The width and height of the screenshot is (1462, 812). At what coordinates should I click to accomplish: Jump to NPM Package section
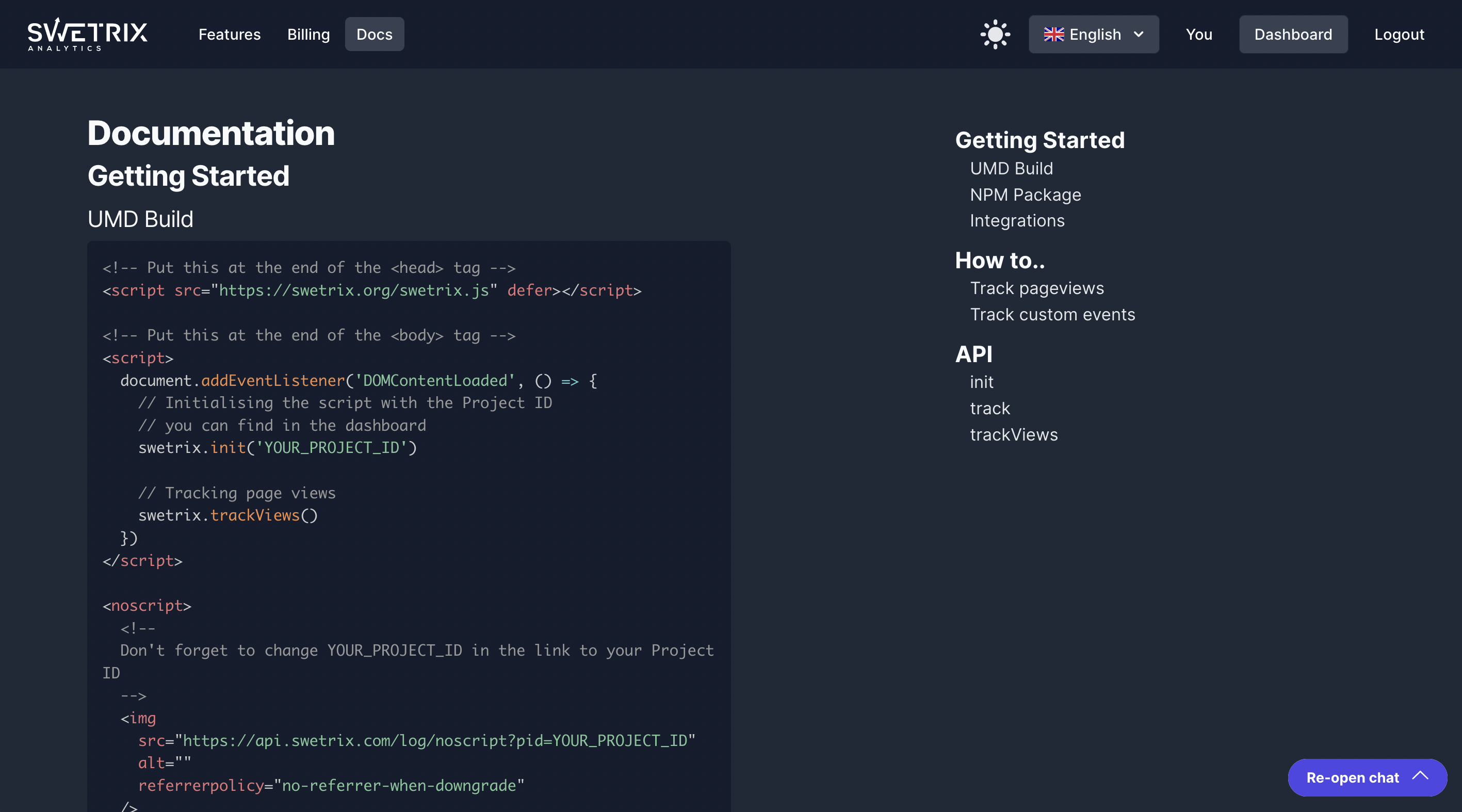pyautogui.click(x=1026, y=194)
